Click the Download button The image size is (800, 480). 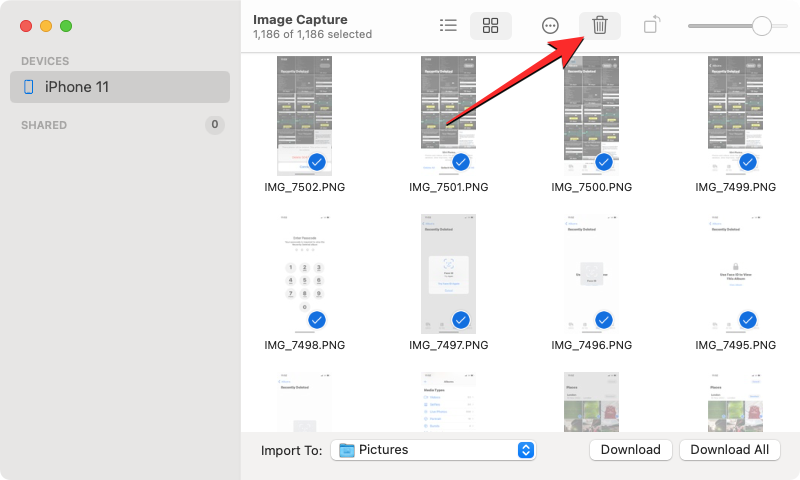[x=630, y=450]
